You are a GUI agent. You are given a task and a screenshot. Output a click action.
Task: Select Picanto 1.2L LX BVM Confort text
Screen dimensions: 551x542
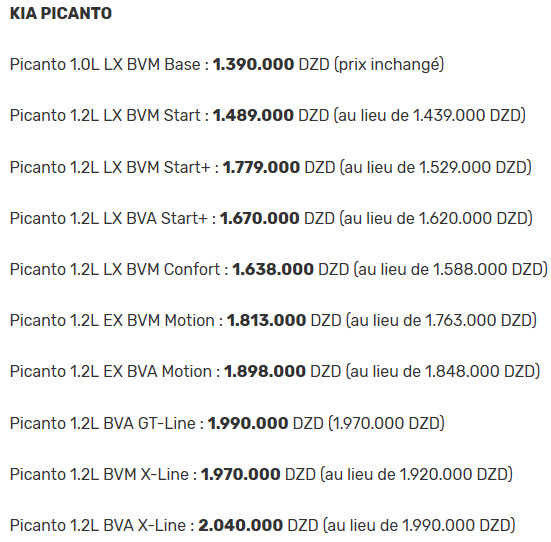tap(115, 270)
